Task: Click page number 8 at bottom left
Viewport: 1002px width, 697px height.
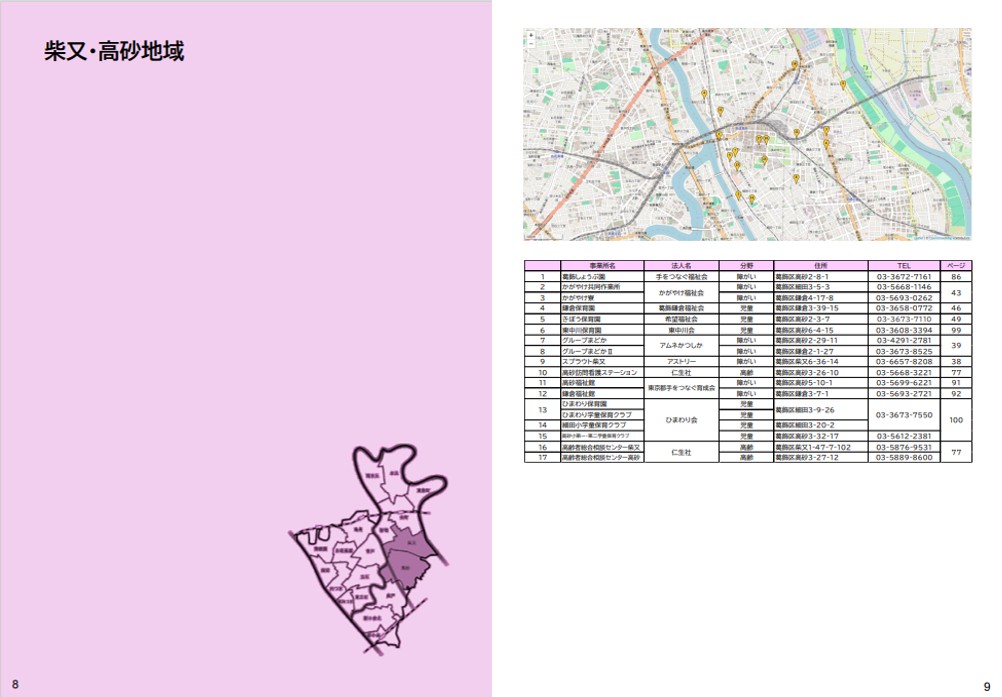Action: [15, 684]
